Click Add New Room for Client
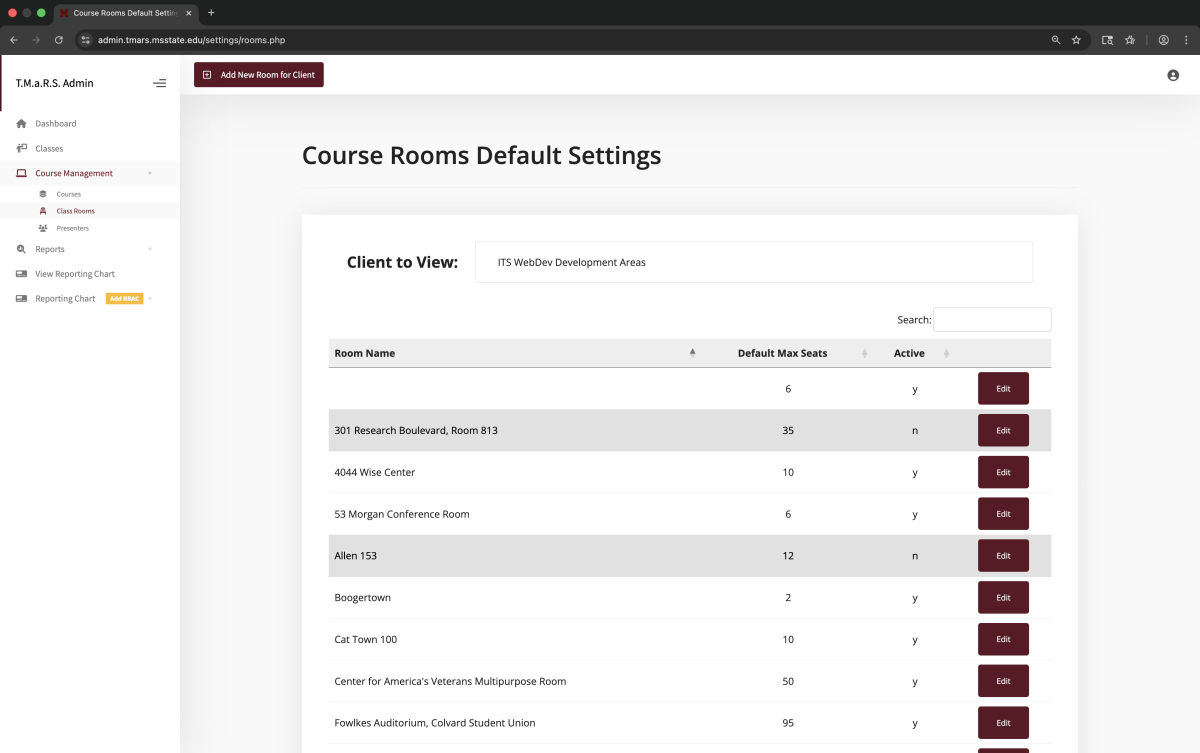 click(258, 74)
